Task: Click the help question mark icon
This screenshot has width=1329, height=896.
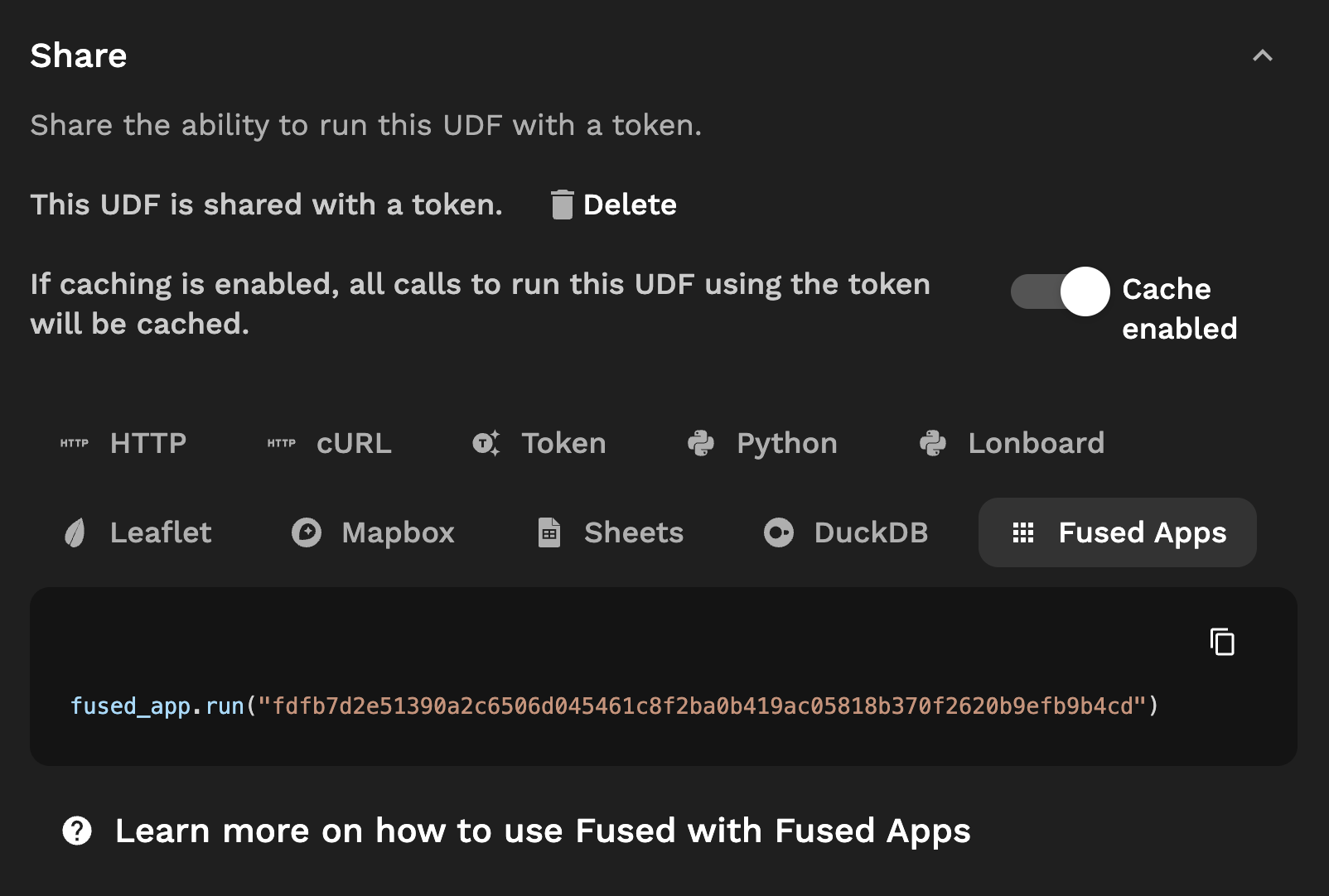Action: click(x=77, y=831)
